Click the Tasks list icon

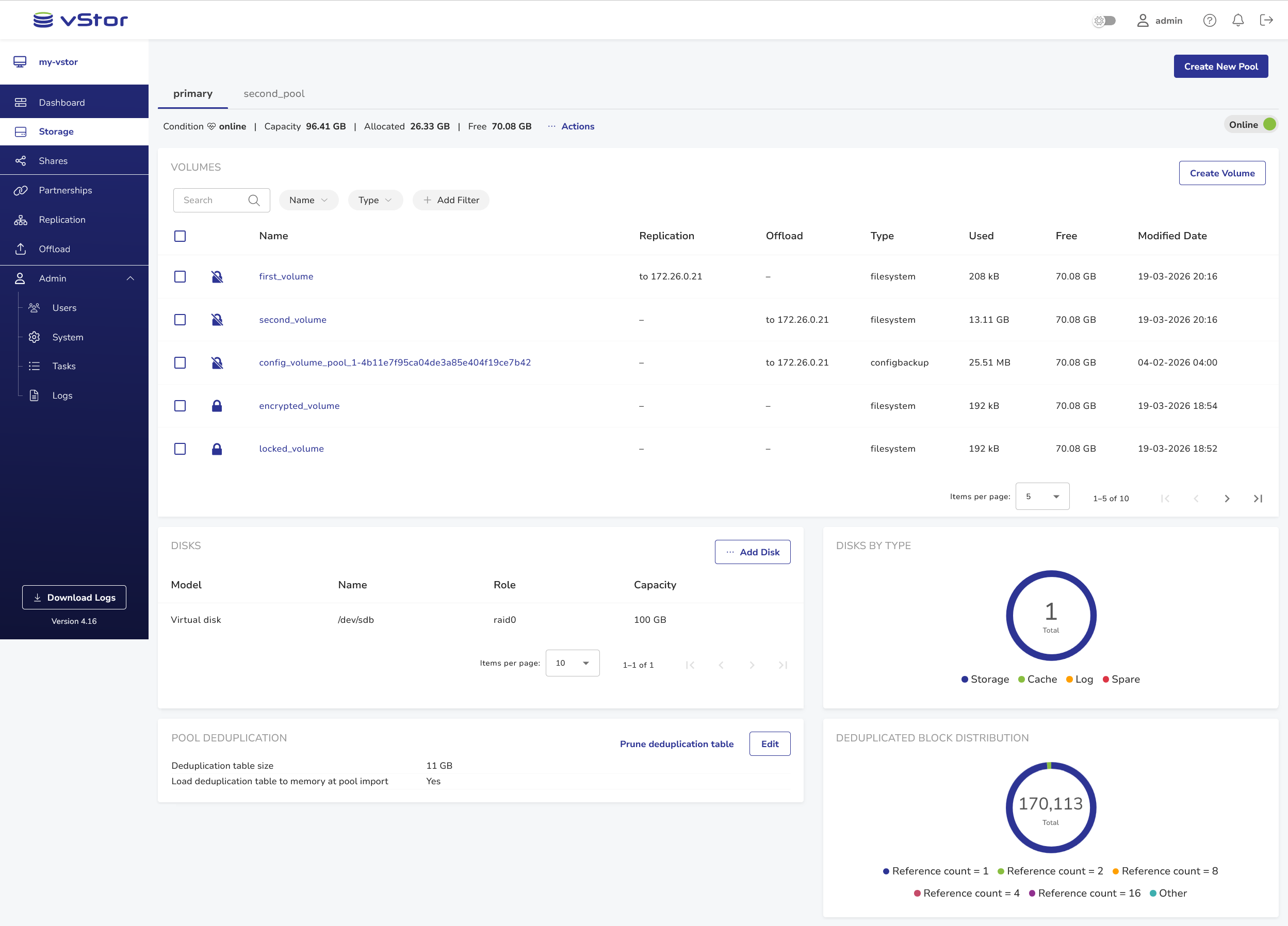tap(34, 366)
